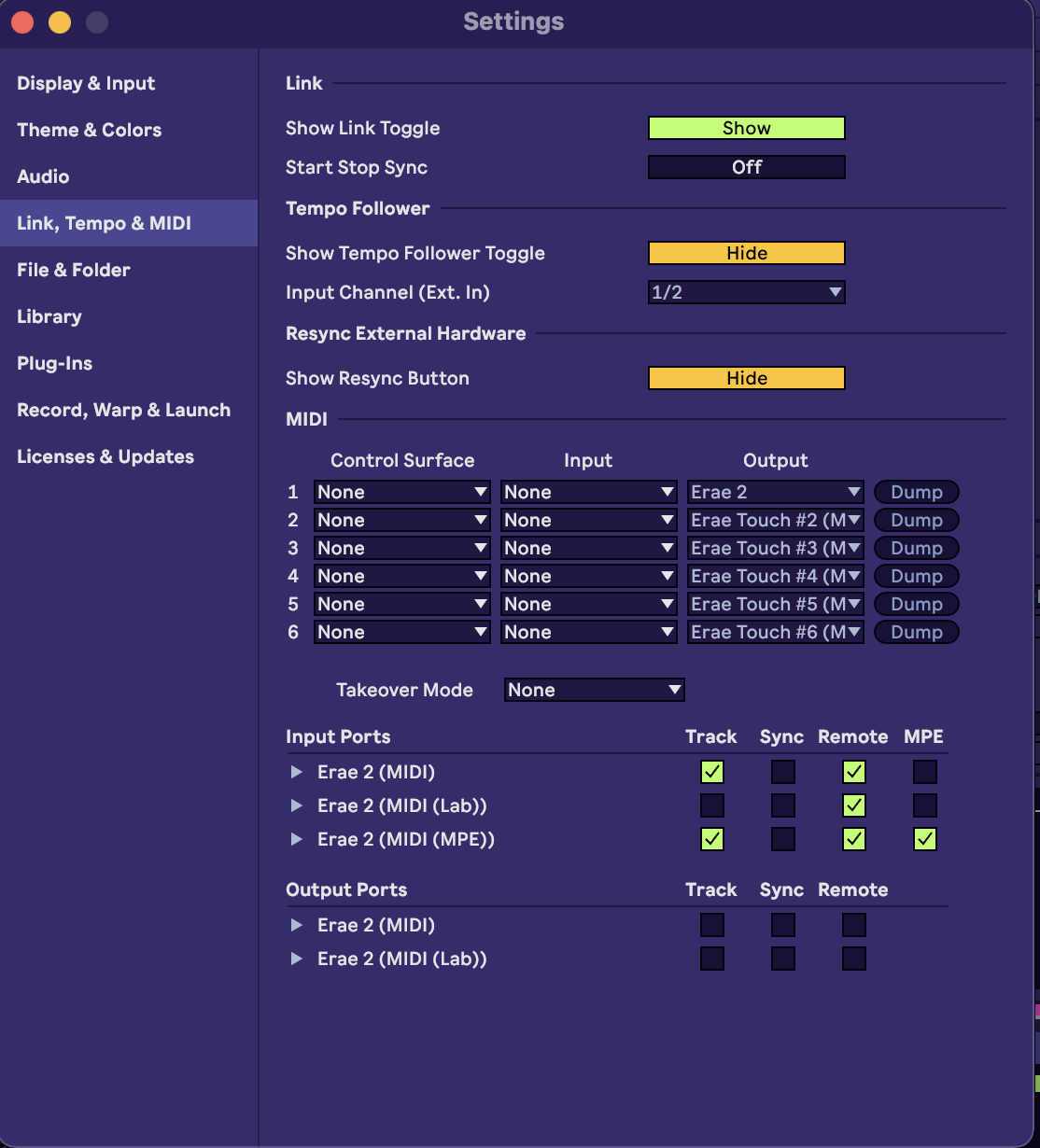
Task: Open the Erae Touch #6 Output dropdown
Action: coord(776,632)
